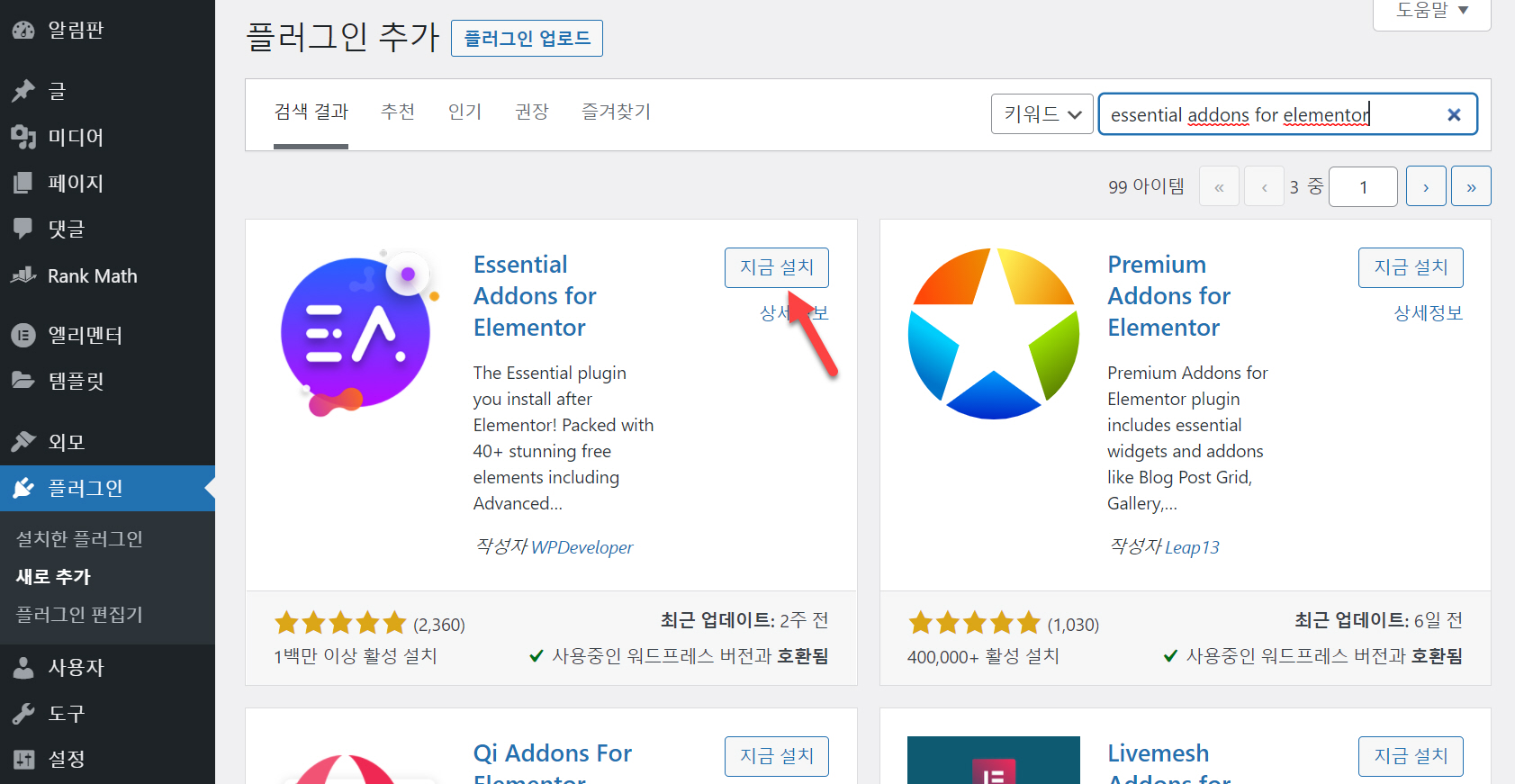Click the current page number field
The height and width of the screenshot is (784, 1515).
tap(1363, 186)
